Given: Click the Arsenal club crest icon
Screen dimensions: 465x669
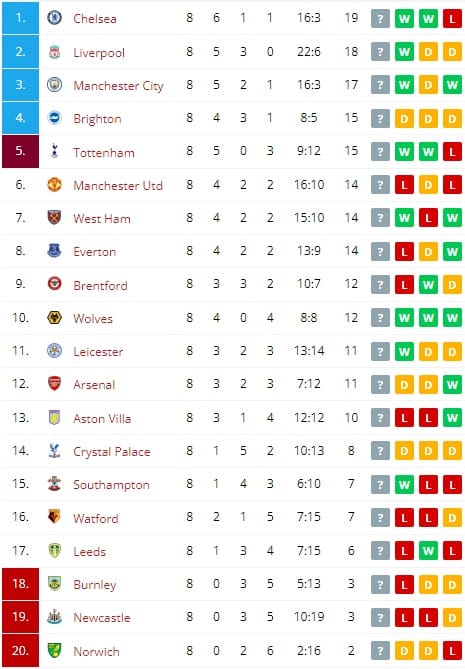Looking at the screenshot, I should (54, 384).
